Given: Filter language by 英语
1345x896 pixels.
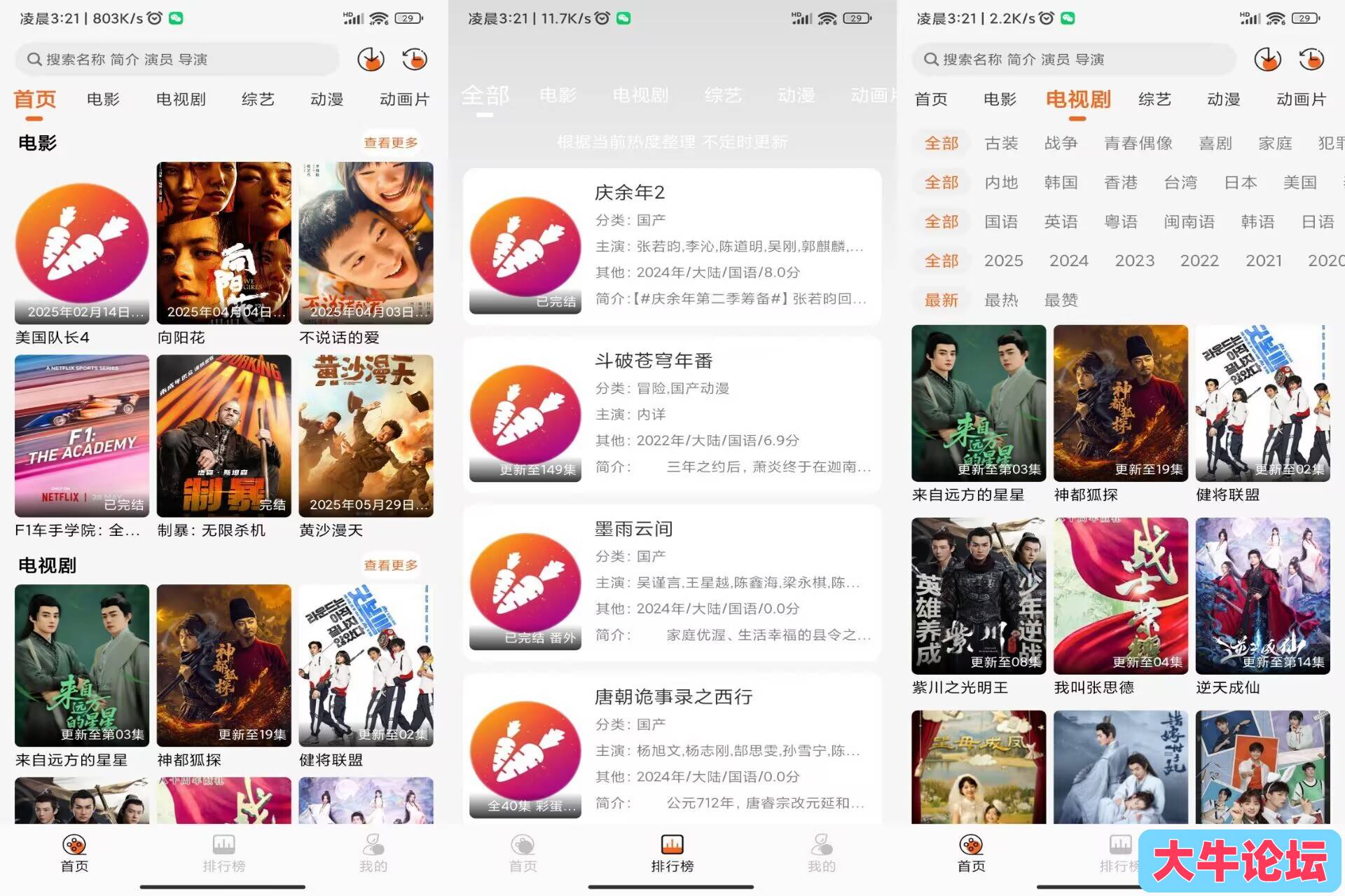Looking at the screenshot, I should coord(1061,222).
